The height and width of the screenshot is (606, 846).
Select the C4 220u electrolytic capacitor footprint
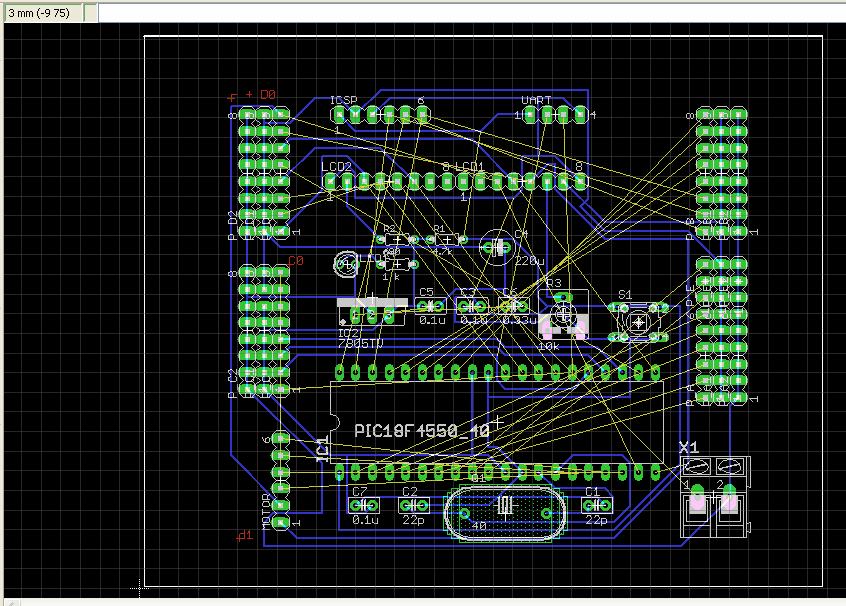[x=497, y=247]
